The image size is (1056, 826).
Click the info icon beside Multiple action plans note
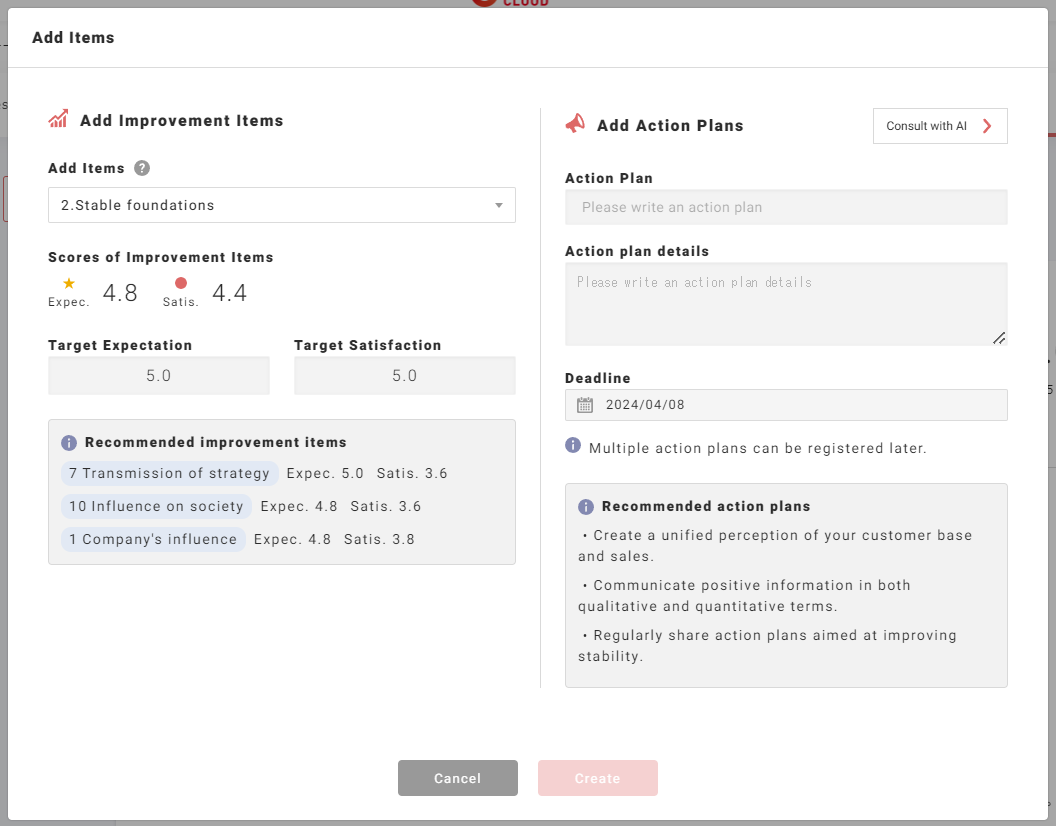573,445
